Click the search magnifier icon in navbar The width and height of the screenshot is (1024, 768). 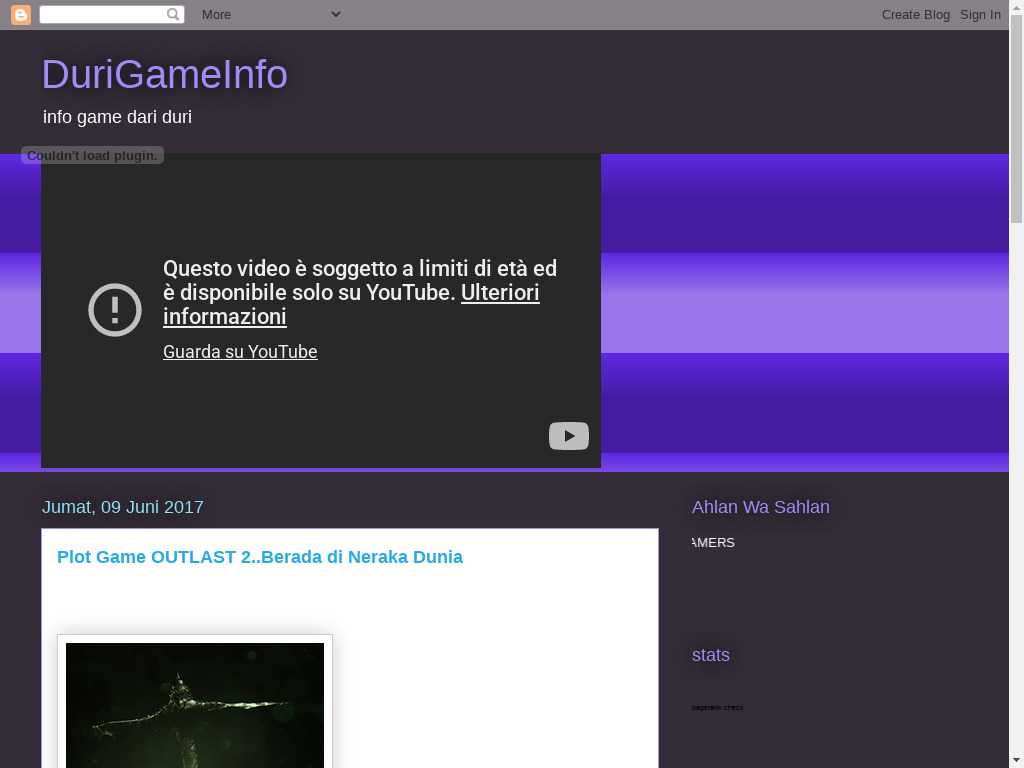[x=173, y=14]
